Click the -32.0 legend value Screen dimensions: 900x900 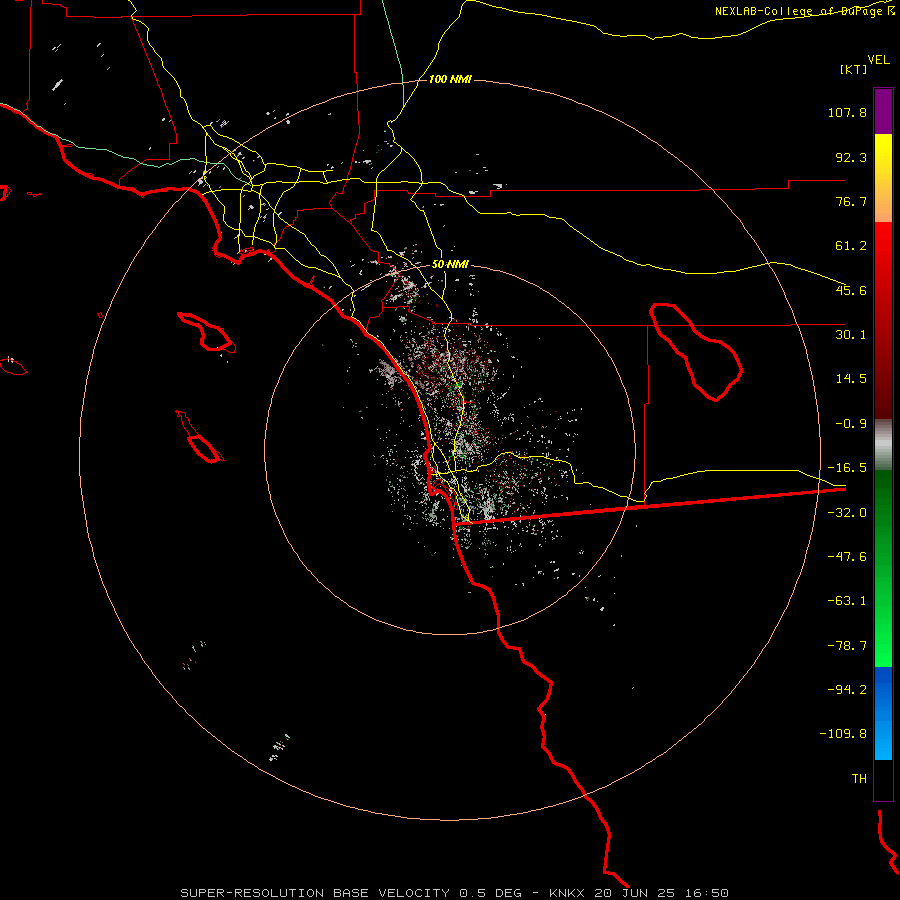(x=847, y=513)
